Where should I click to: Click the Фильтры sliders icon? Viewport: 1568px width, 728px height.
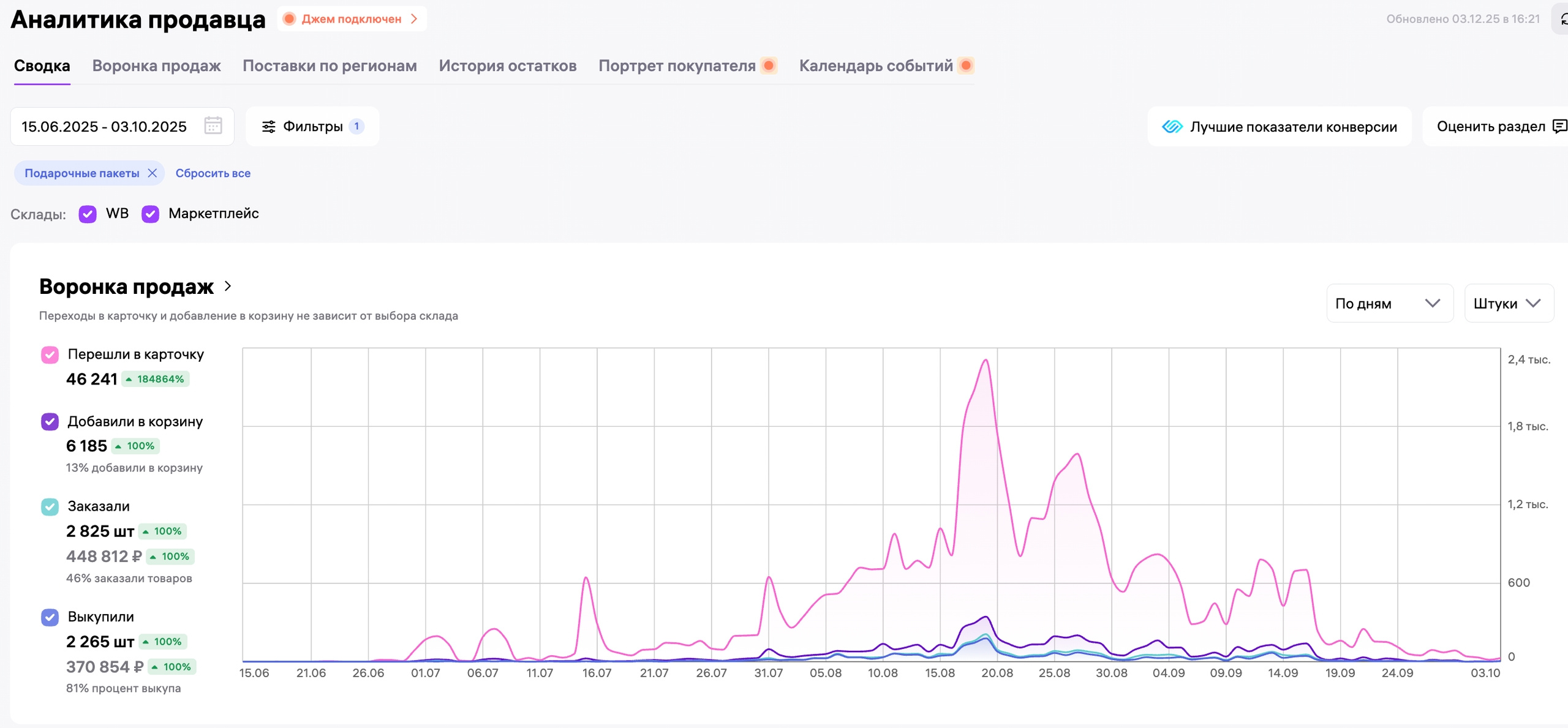tap(268, 127)
